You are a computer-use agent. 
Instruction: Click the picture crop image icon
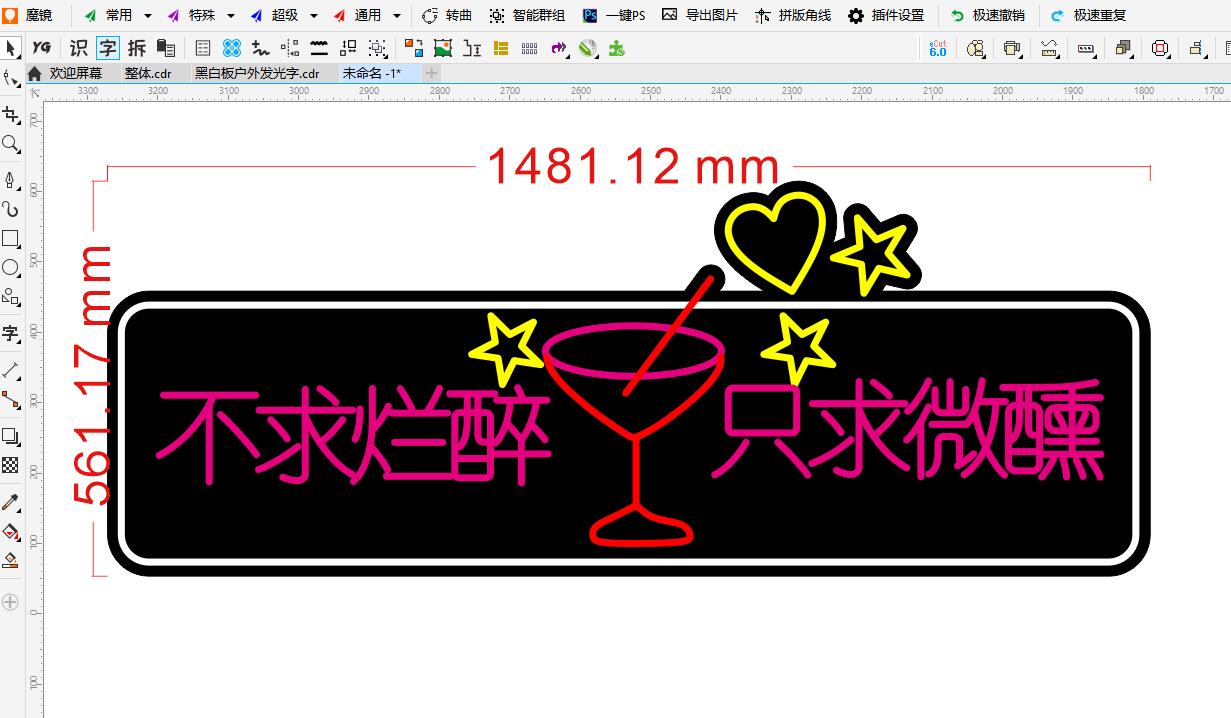tap(443, 47)
